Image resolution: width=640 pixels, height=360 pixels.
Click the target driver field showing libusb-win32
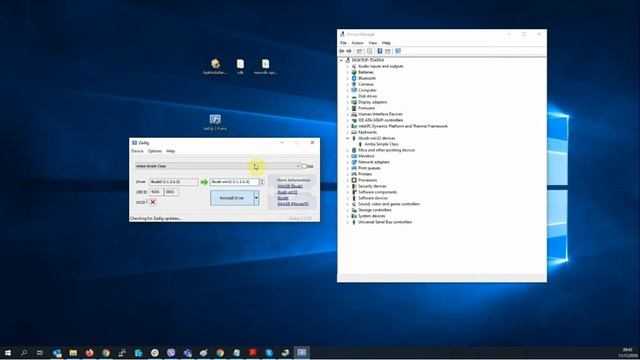235,182
